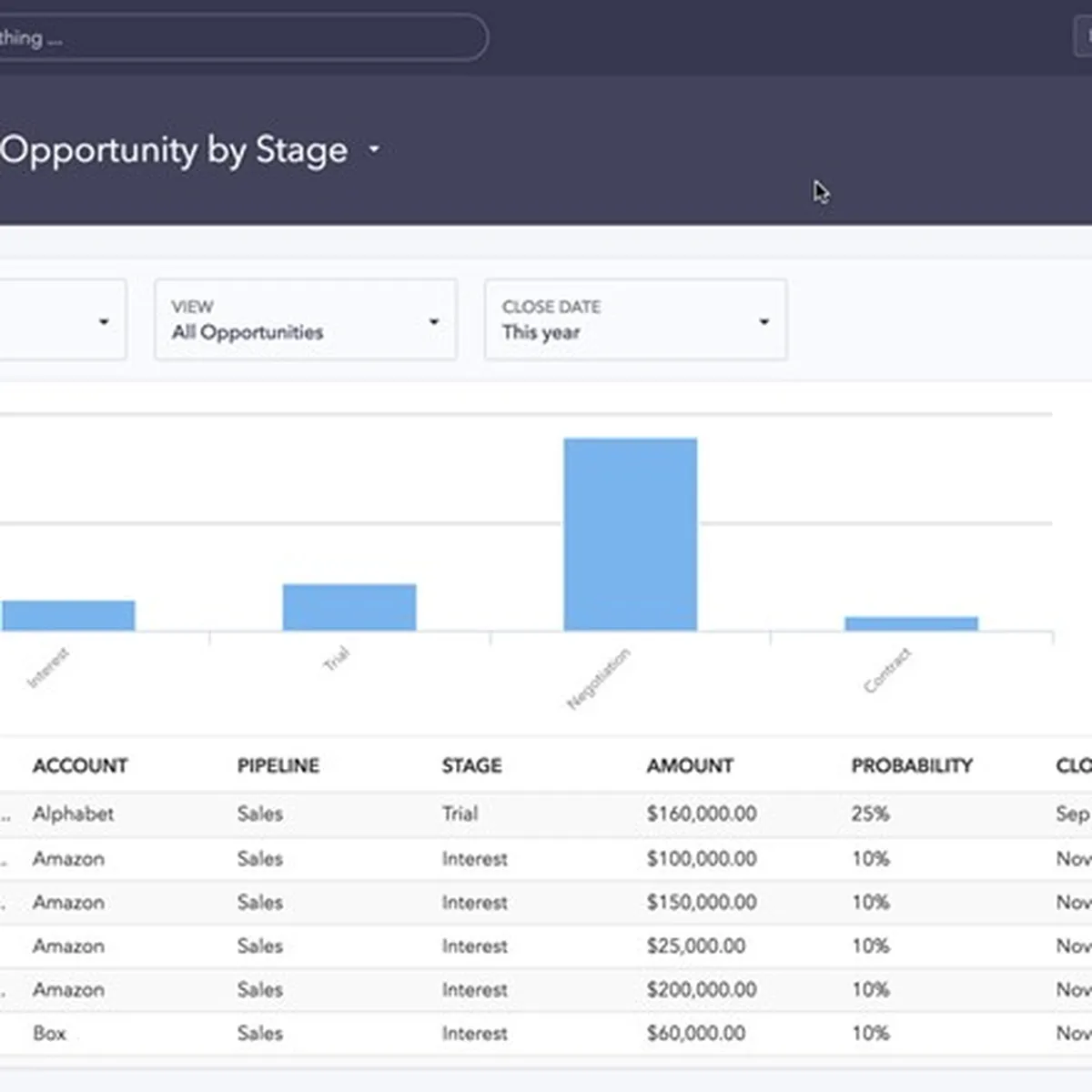Sort by the ACCOUNT column header

tap(80, 765)
